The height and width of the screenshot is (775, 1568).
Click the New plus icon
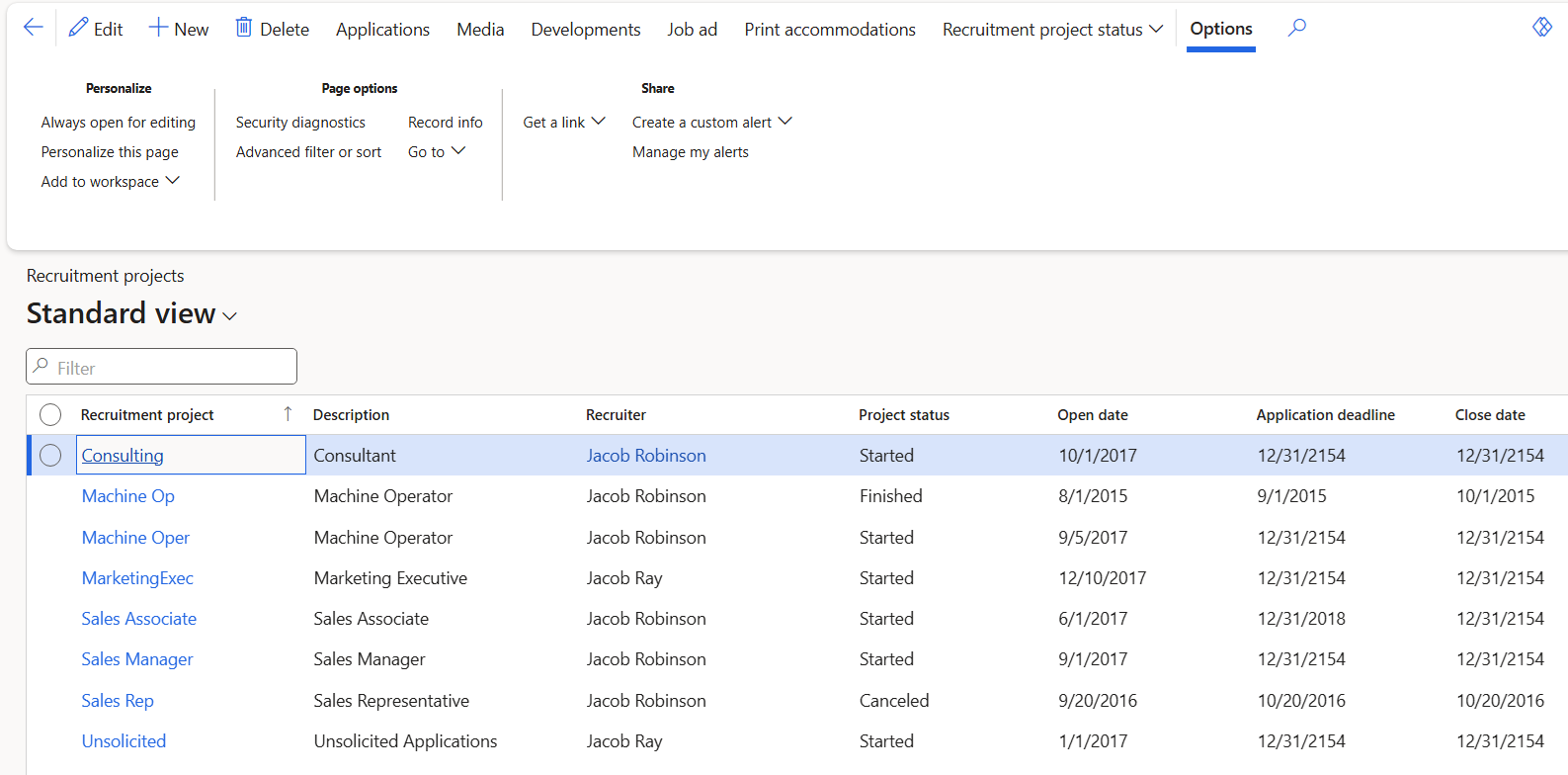pyautogui.click(x=158, y=28)
